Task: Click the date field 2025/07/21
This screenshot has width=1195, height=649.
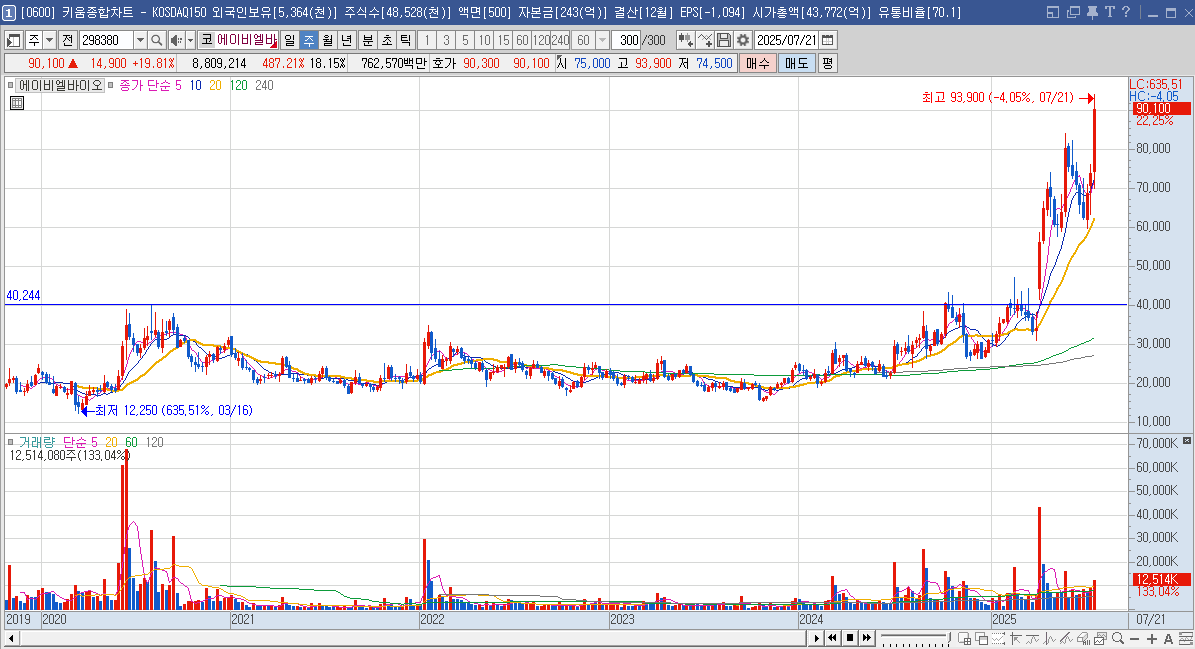Action: (787, 40)
